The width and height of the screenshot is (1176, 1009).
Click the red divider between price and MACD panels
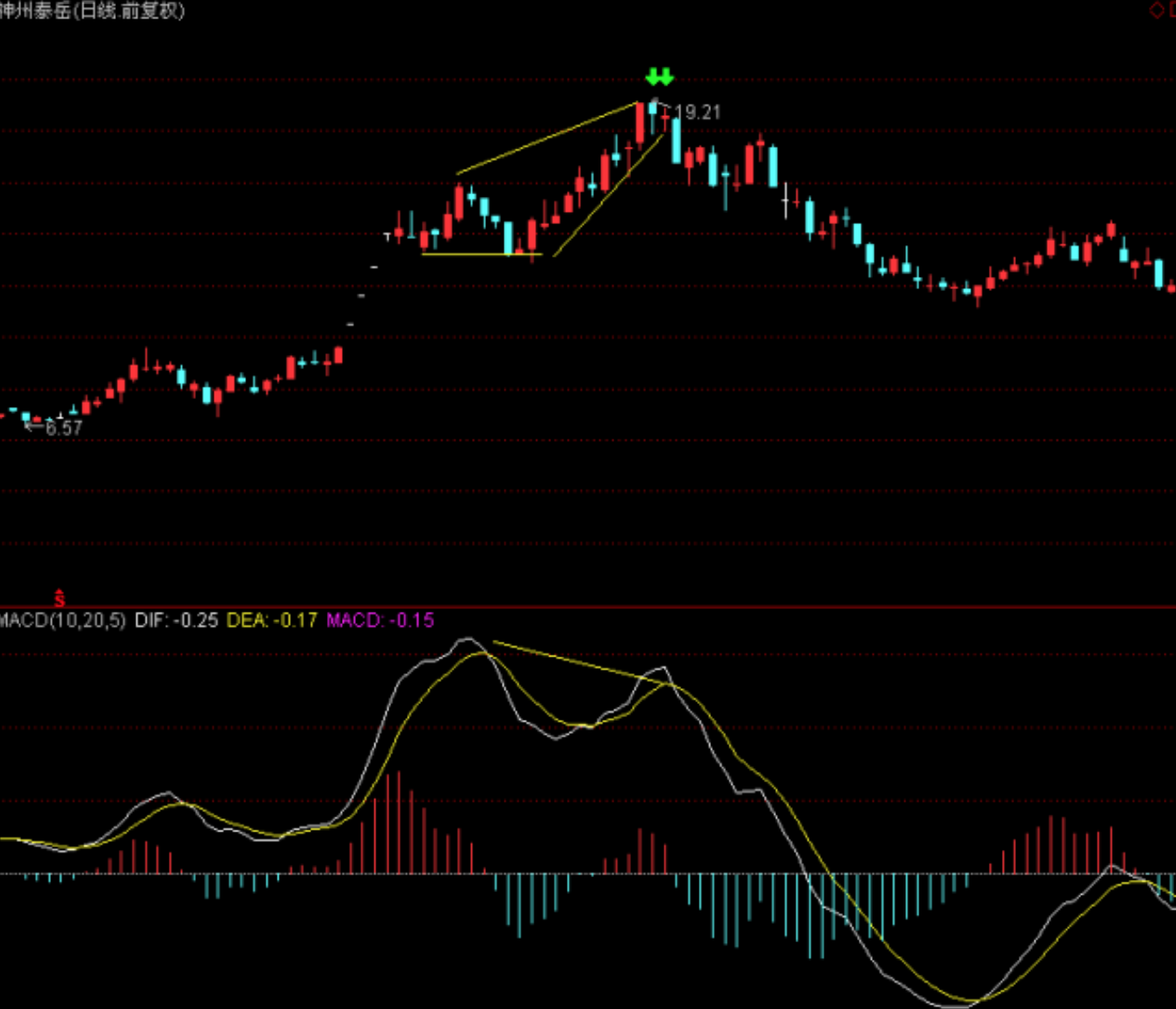[588, 607]
